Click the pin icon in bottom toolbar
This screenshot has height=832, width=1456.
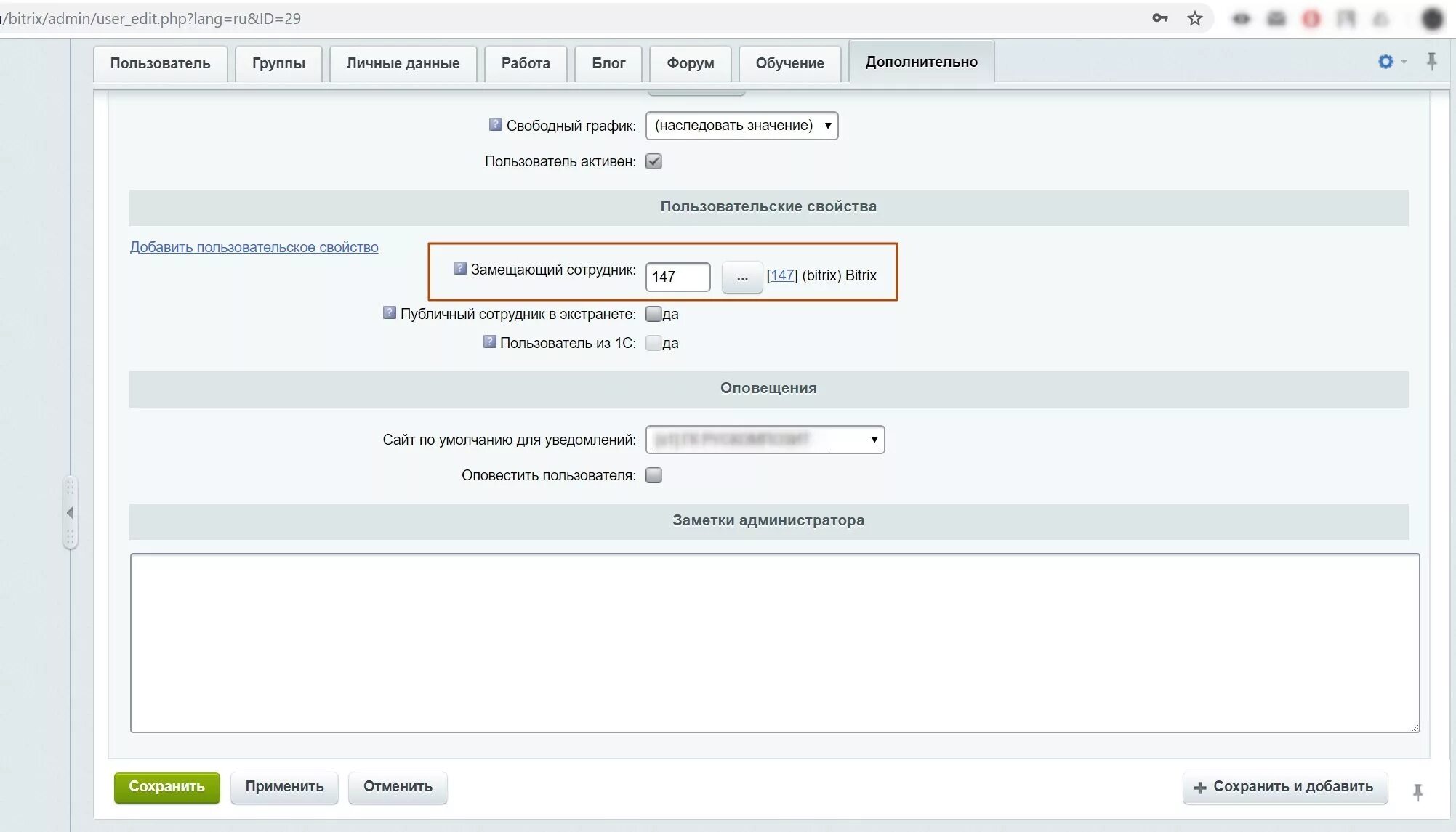coord(1417,792)
